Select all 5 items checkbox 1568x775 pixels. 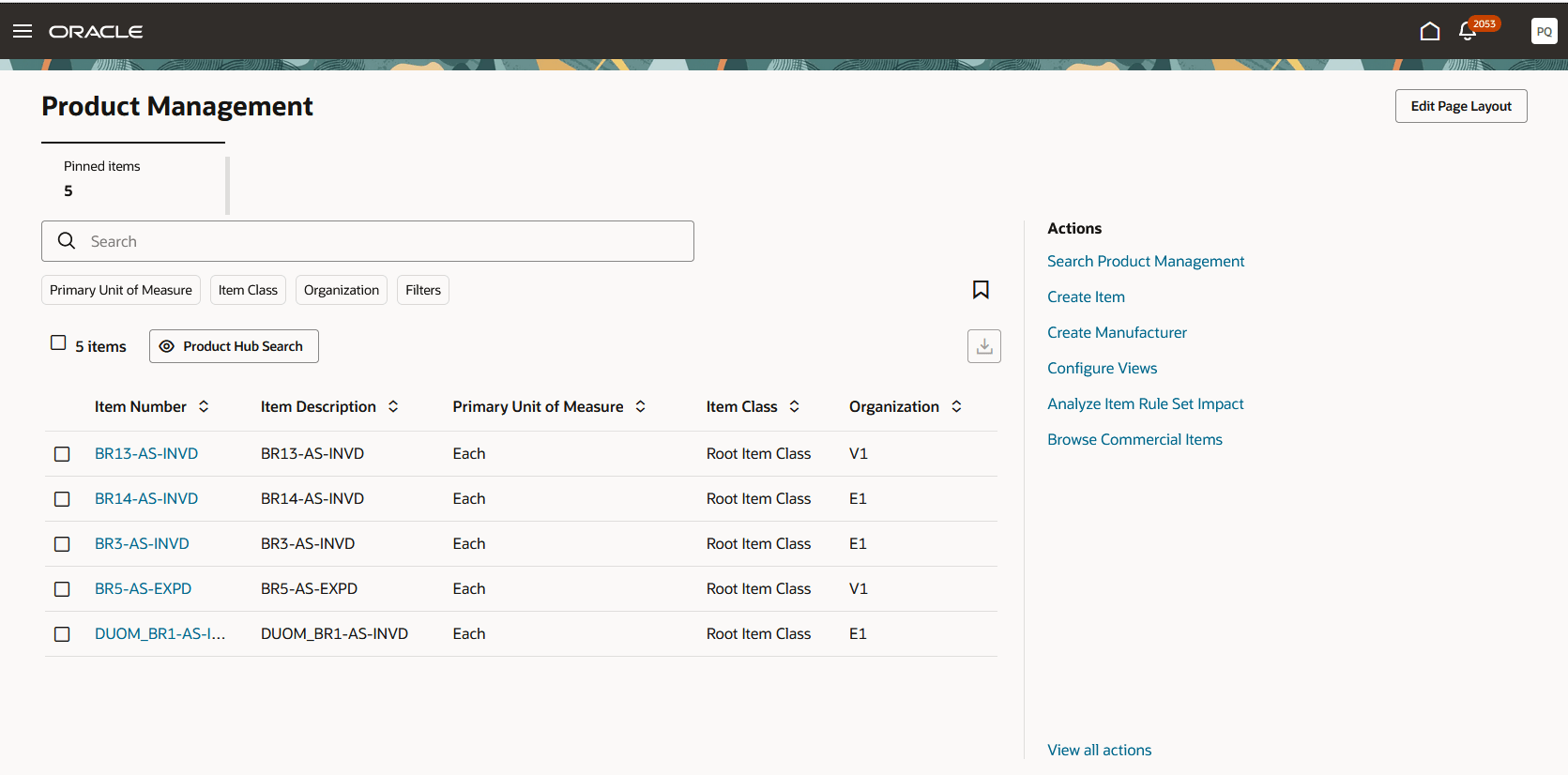(x=58, y=343)
